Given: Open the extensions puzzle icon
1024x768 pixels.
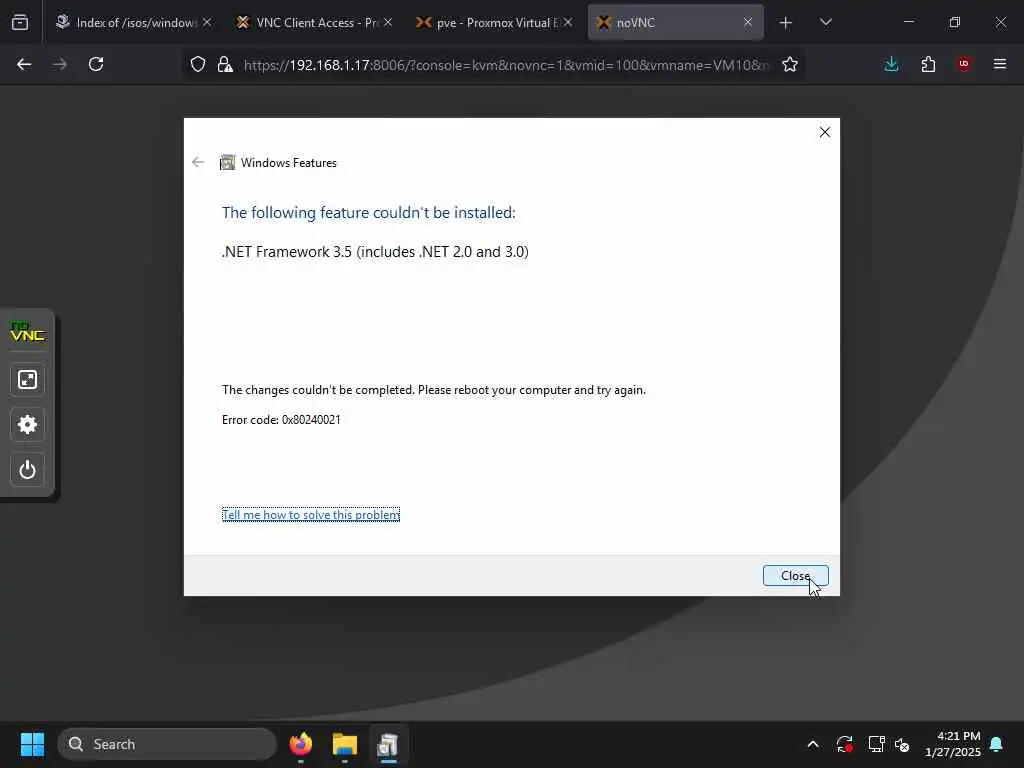Looking at the screenshot, I should click(x=928, y=64).
